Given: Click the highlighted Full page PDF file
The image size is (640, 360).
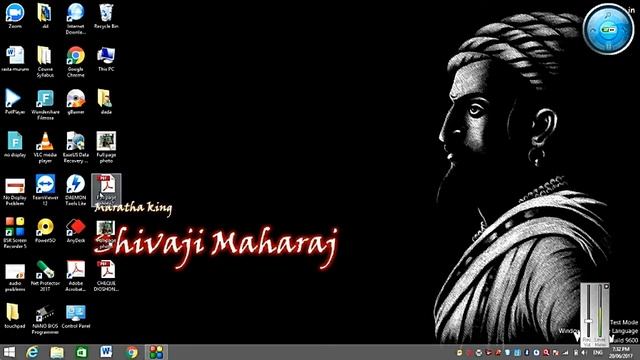Looking at the screenshot, I should 106,189.
